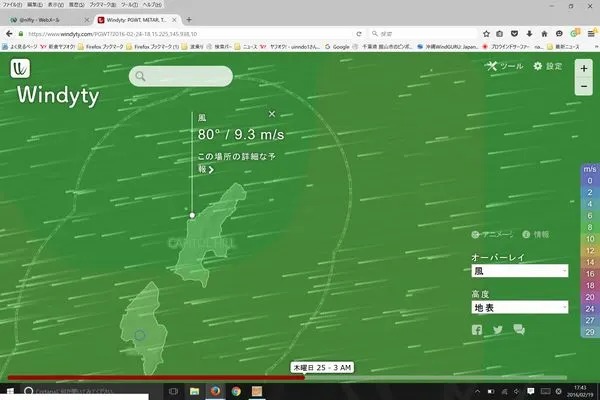Click the Cortana search box on taskbar
Image resolution: width=600 pixels, height=400 pixels.
pos(92,391)
